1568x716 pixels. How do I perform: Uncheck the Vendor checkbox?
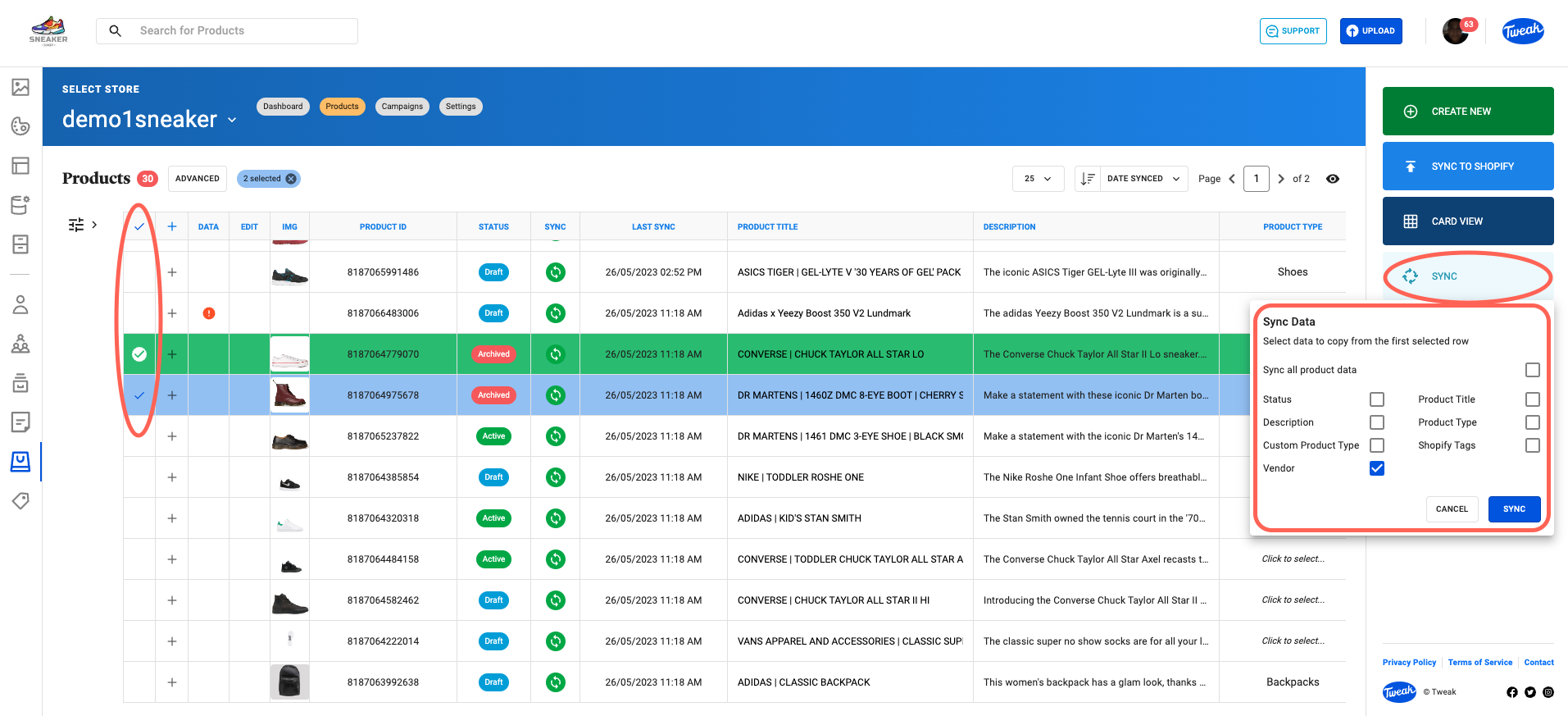(x=1377, y=468)
